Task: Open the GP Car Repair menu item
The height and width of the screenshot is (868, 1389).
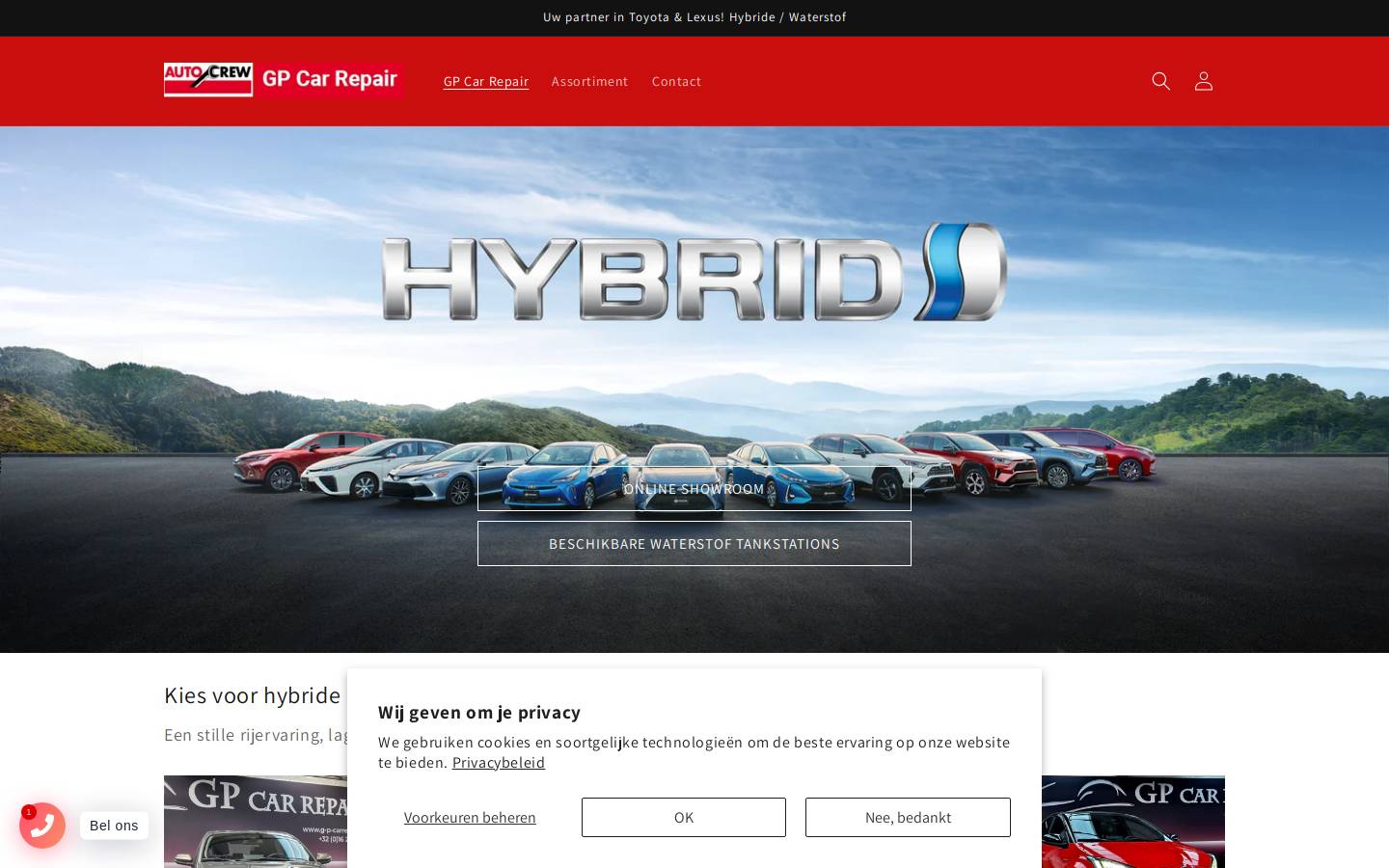Action: point(486,81)
